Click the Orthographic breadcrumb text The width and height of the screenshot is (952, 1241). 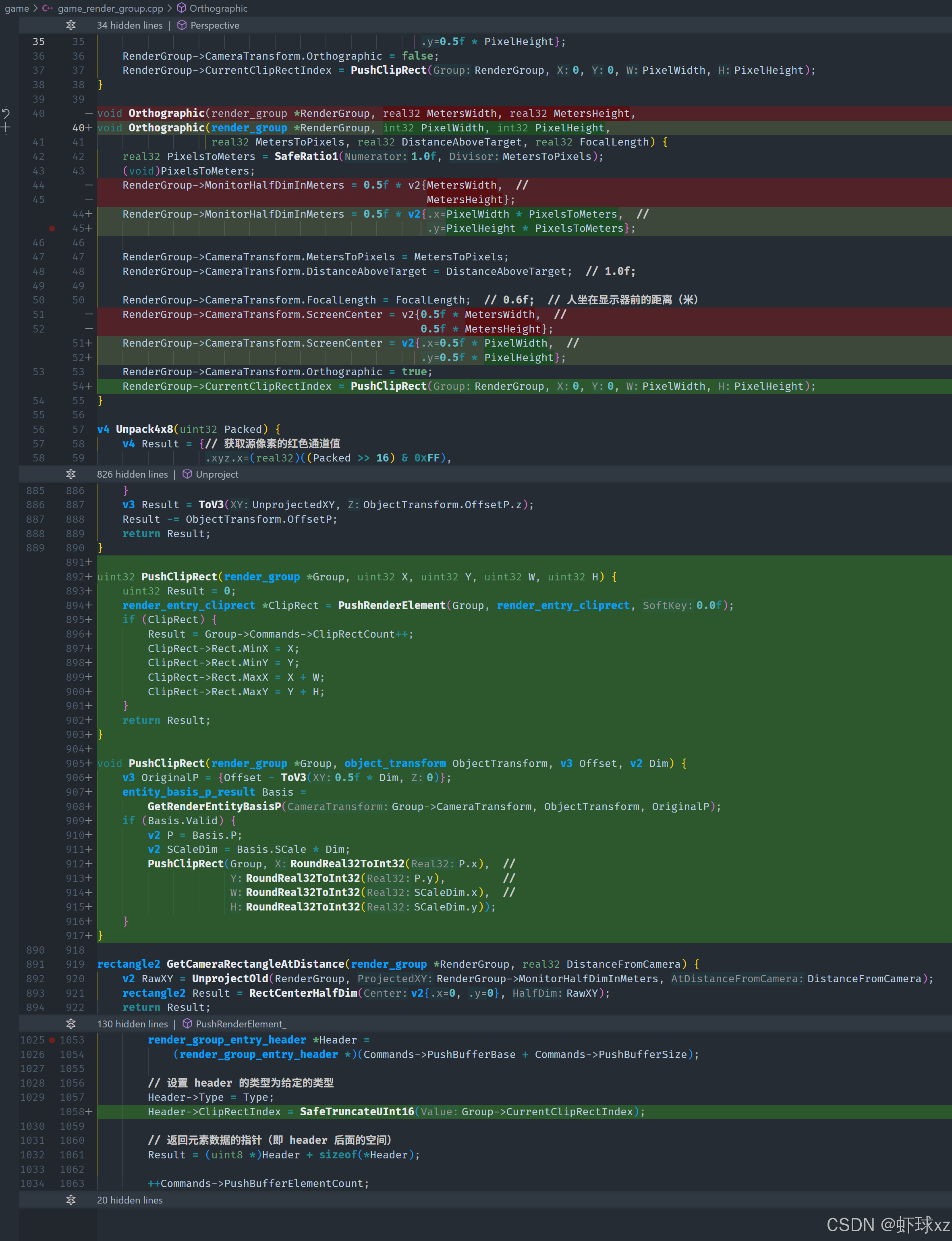[218, 8]
